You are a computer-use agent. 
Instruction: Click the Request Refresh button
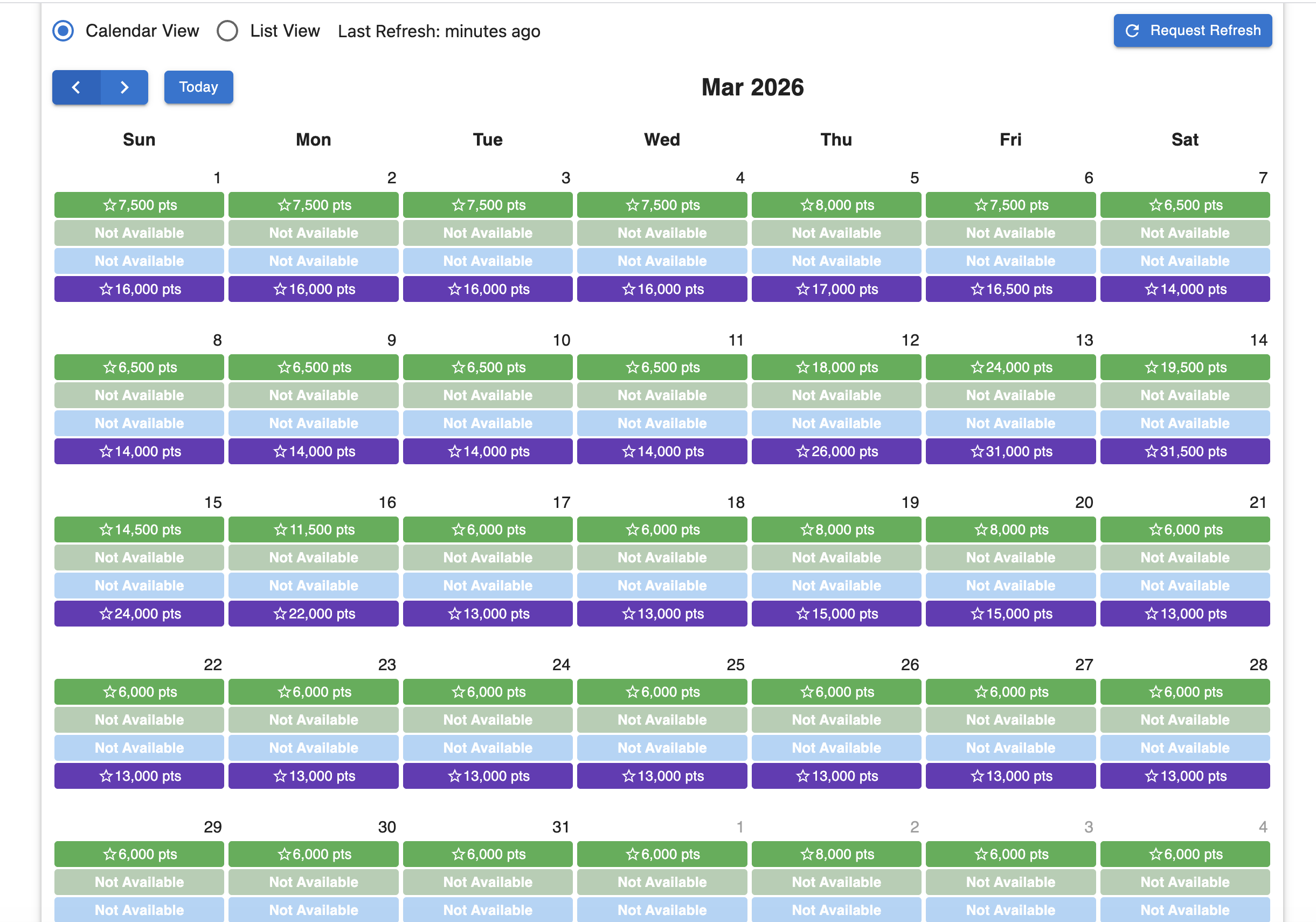point(1192,30)
